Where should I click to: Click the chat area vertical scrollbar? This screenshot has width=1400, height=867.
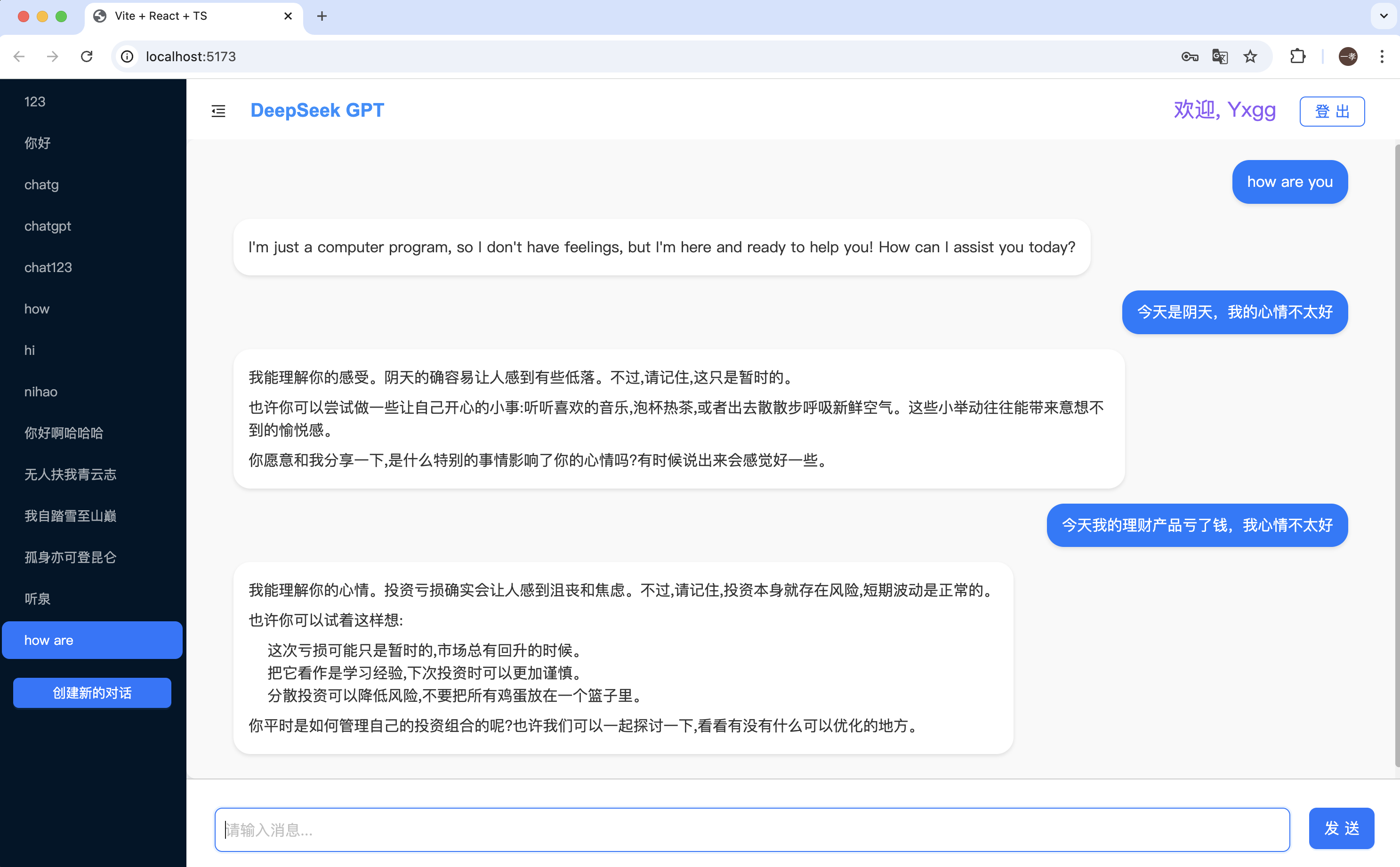(x=1397, y=456)
